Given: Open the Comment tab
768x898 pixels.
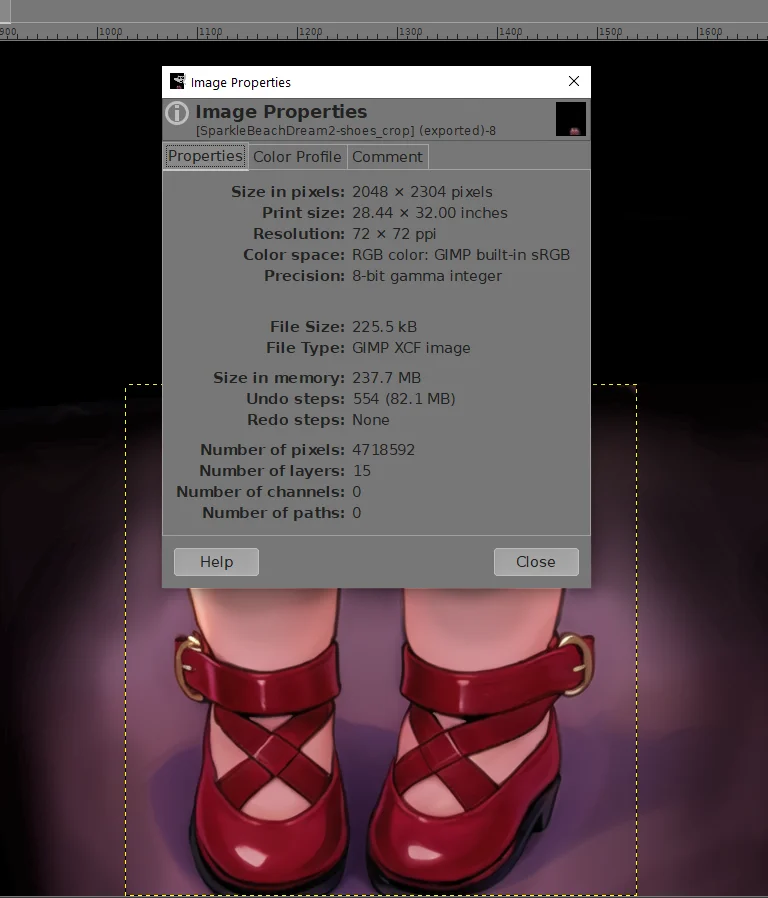Looking at the screenshot, I should [x=388, y=157].
